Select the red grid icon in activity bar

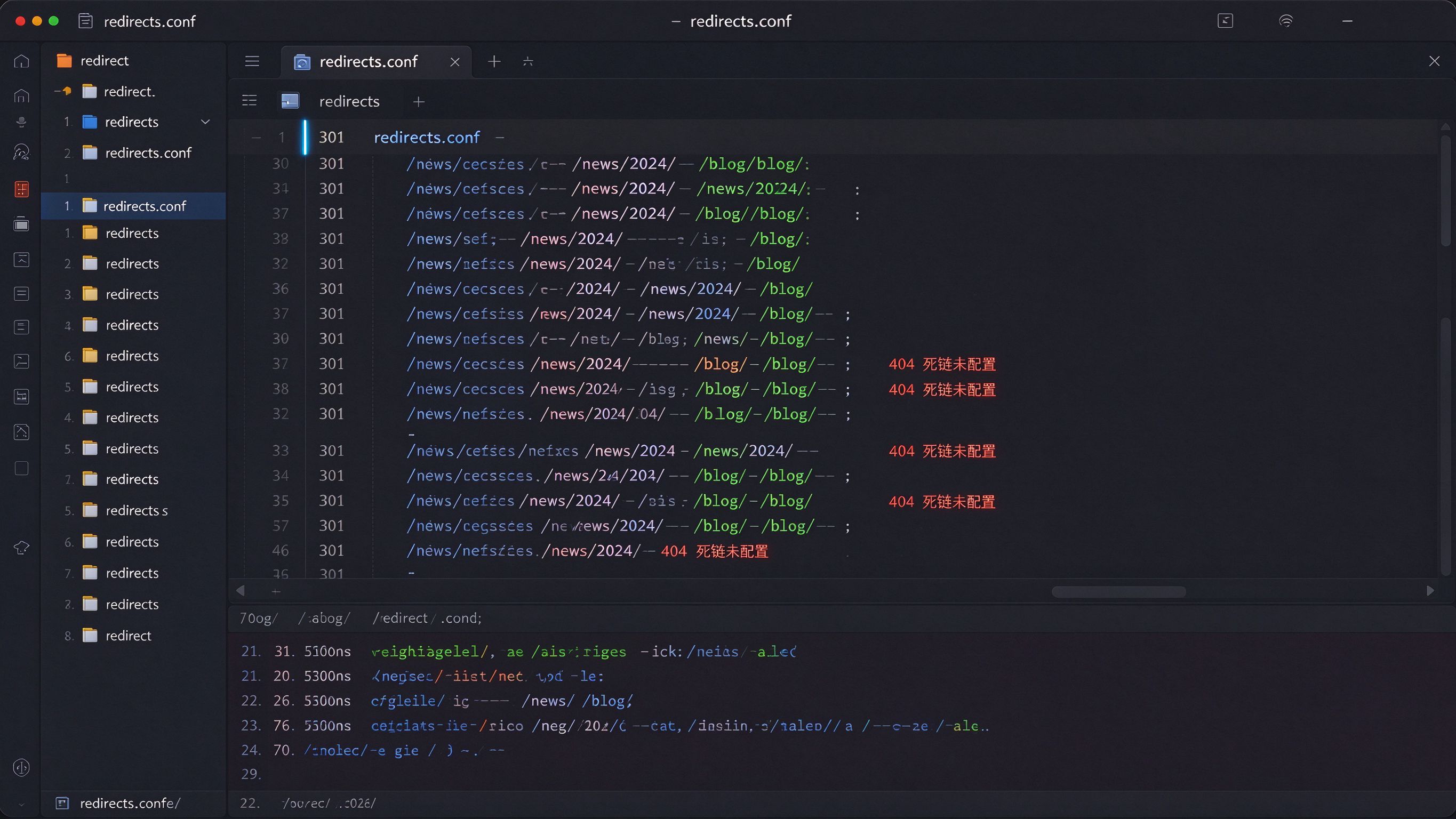(21, 189)
